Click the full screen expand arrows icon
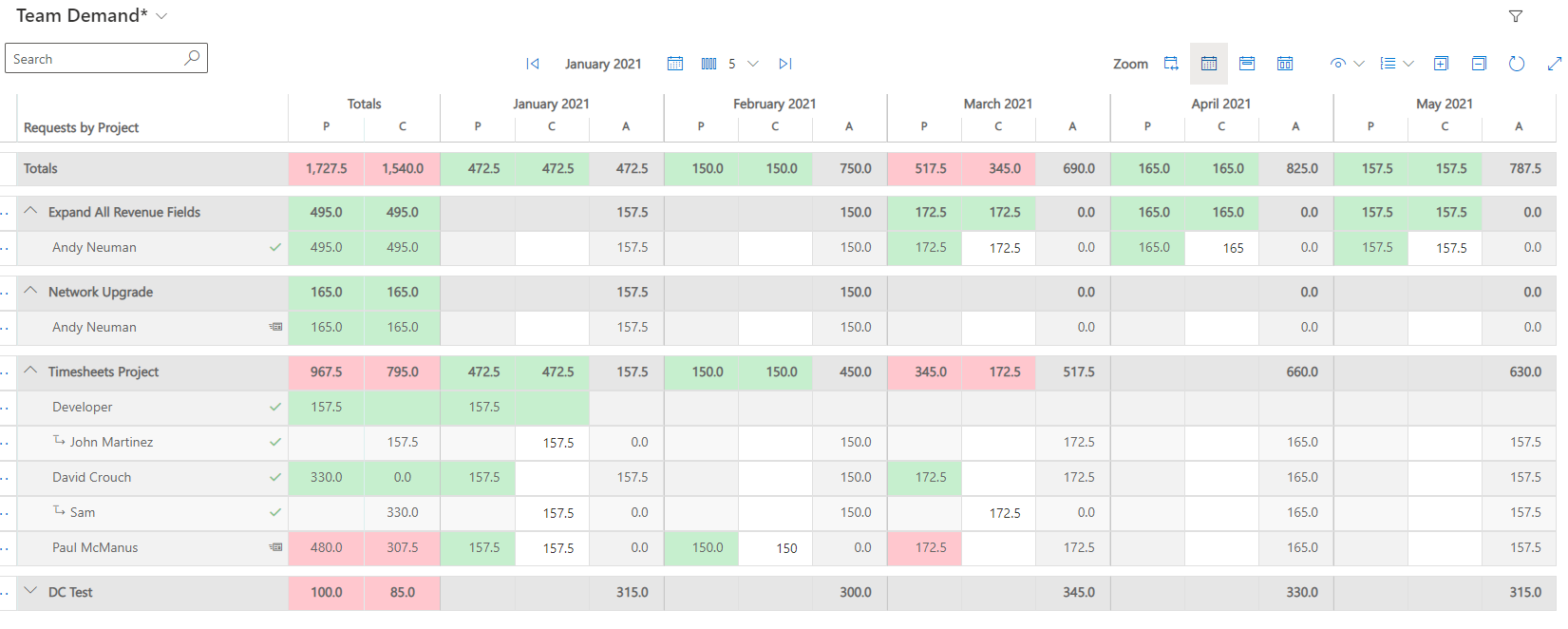Screen dimensions: 1568x629 click(1554, 64)
